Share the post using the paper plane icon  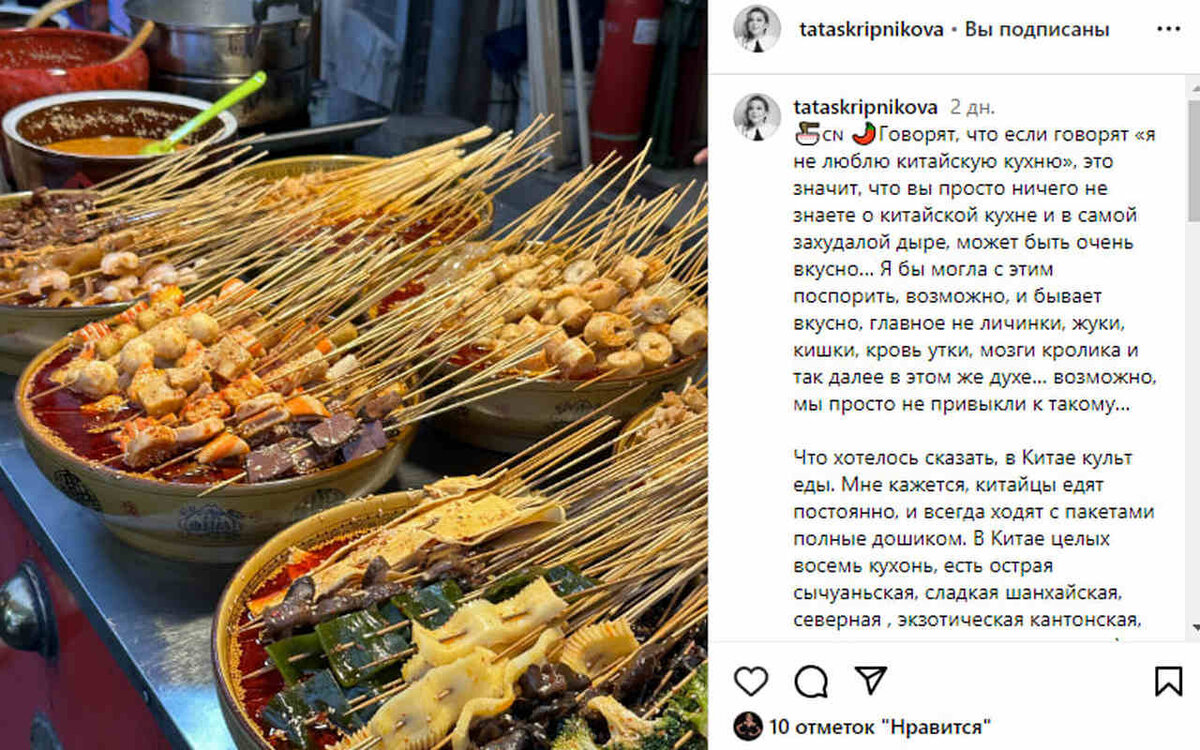(871, 680)
